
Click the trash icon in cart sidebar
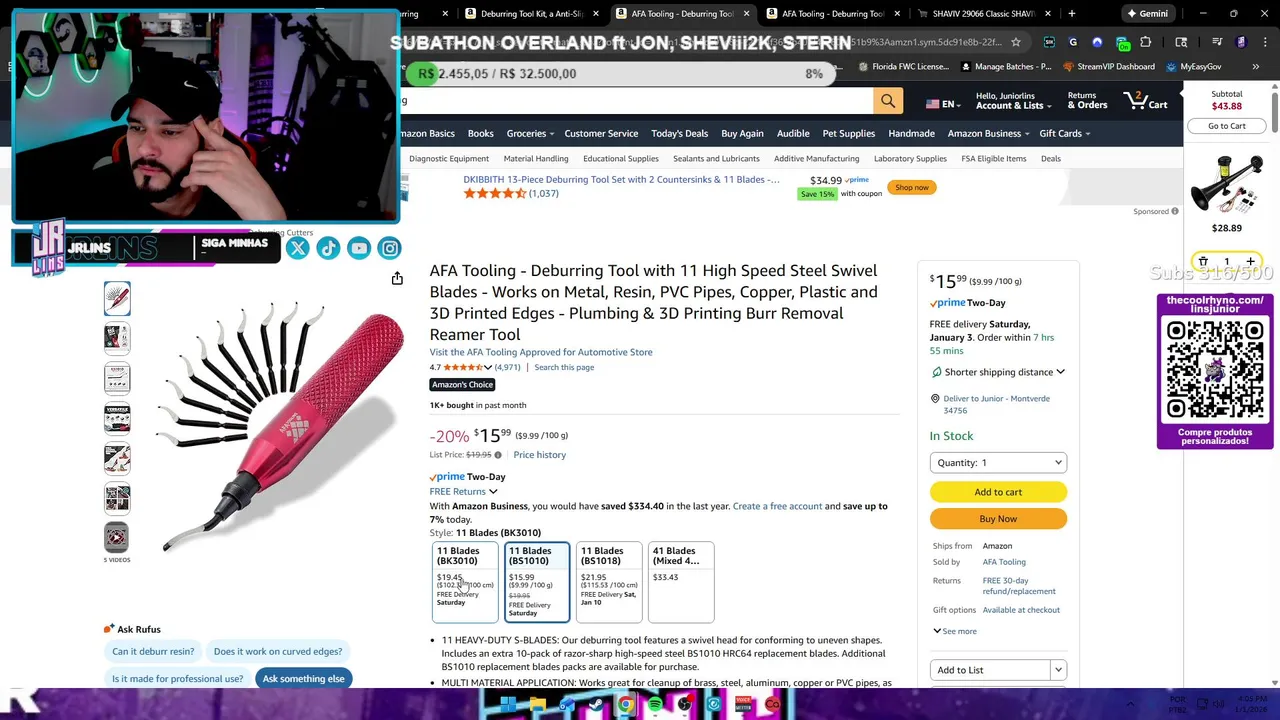(1203, 261)
